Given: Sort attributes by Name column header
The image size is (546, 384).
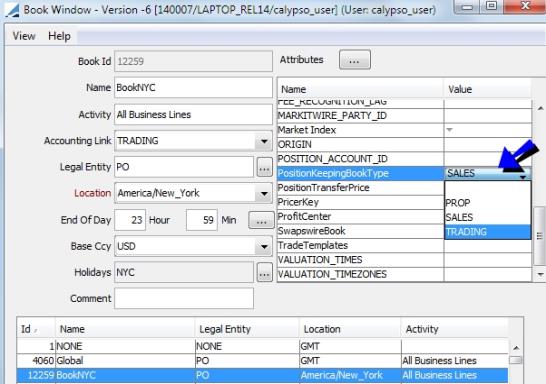Looking at the screenshot, I should pyautogui.click(x=360, y=89).
